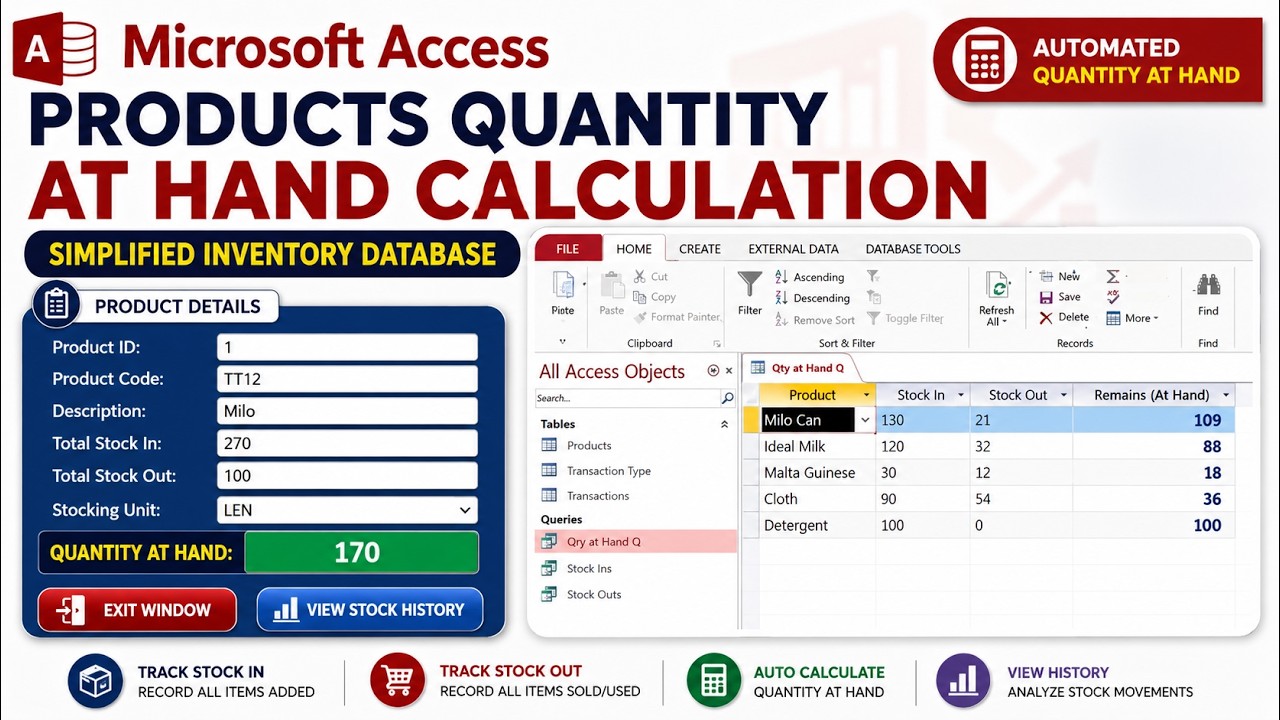Click the search magnifier in navigation pane

(728, 398)
